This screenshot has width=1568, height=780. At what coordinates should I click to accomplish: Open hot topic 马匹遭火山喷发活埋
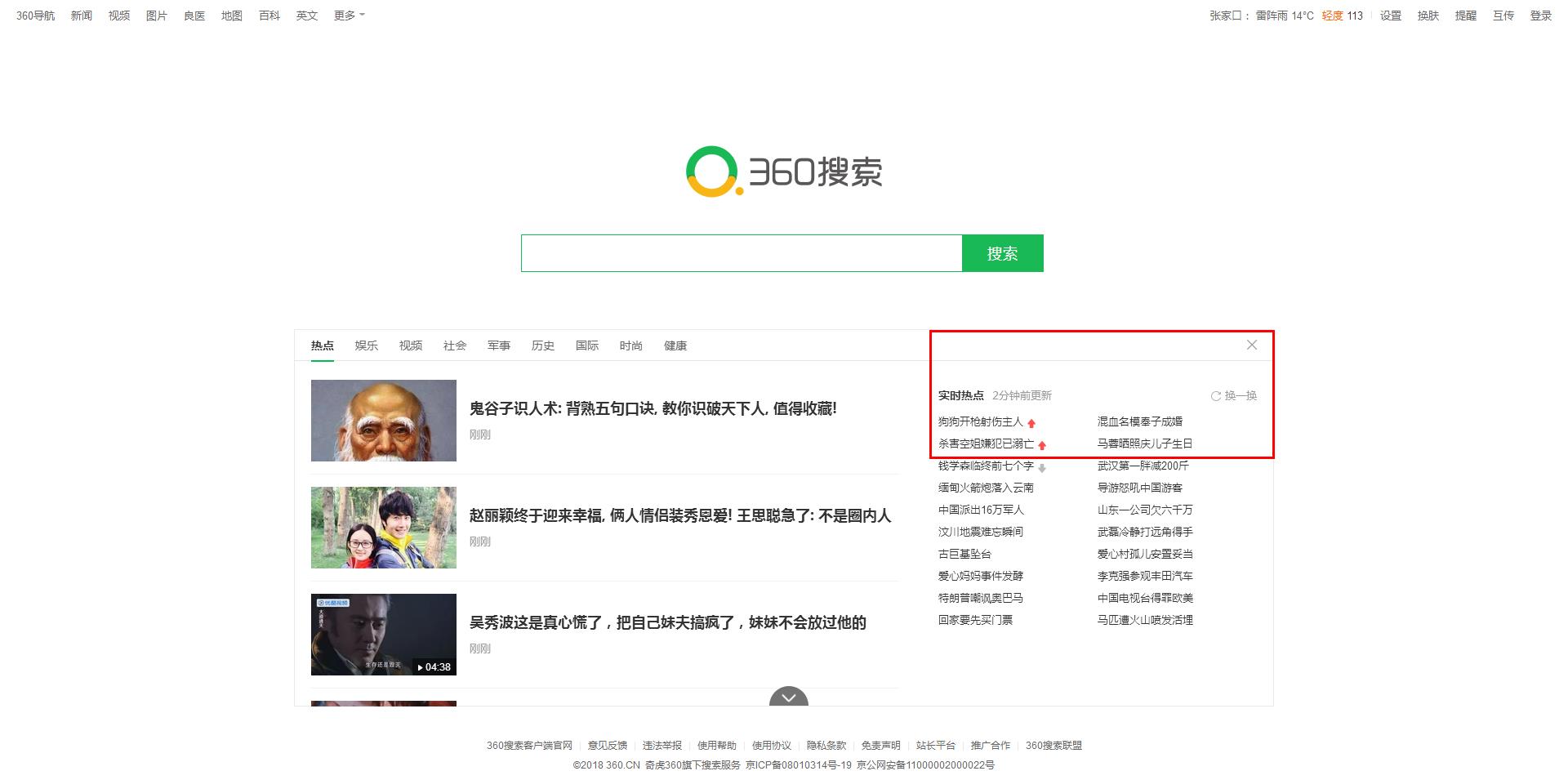click(1145, 620)
